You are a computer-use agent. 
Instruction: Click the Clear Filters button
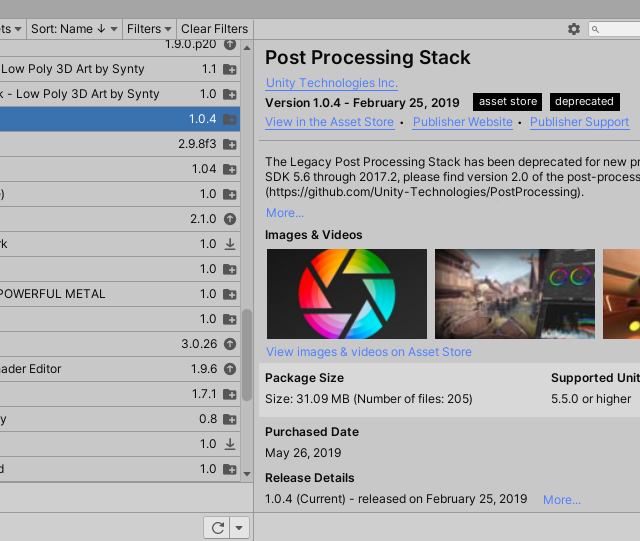214,29
